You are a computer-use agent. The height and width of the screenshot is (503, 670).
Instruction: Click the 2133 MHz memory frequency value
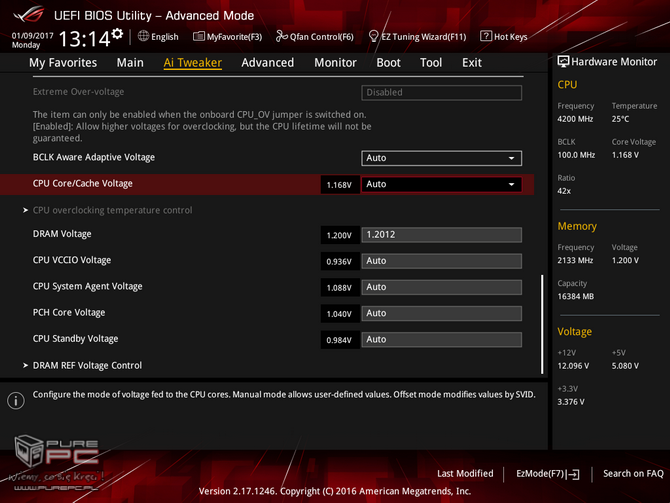[575, 261]
